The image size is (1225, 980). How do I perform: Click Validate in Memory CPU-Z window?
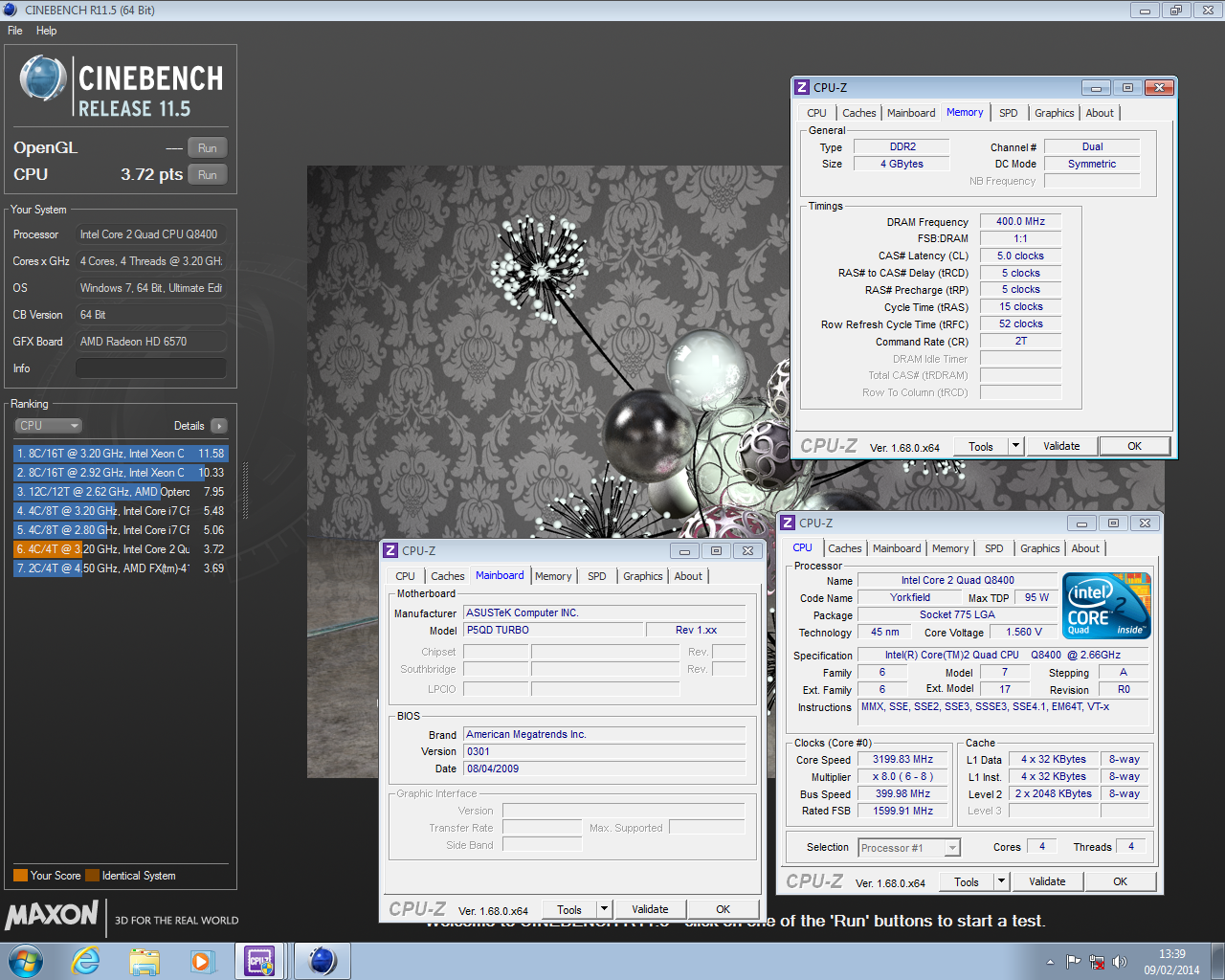point(1061,446)
